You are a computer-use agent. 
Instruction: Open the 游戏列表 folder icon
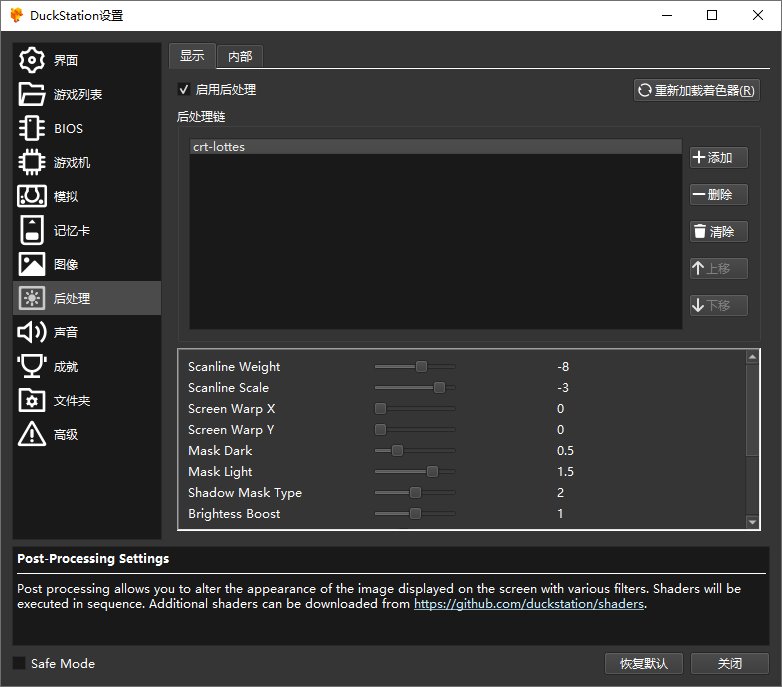point(32,94)
